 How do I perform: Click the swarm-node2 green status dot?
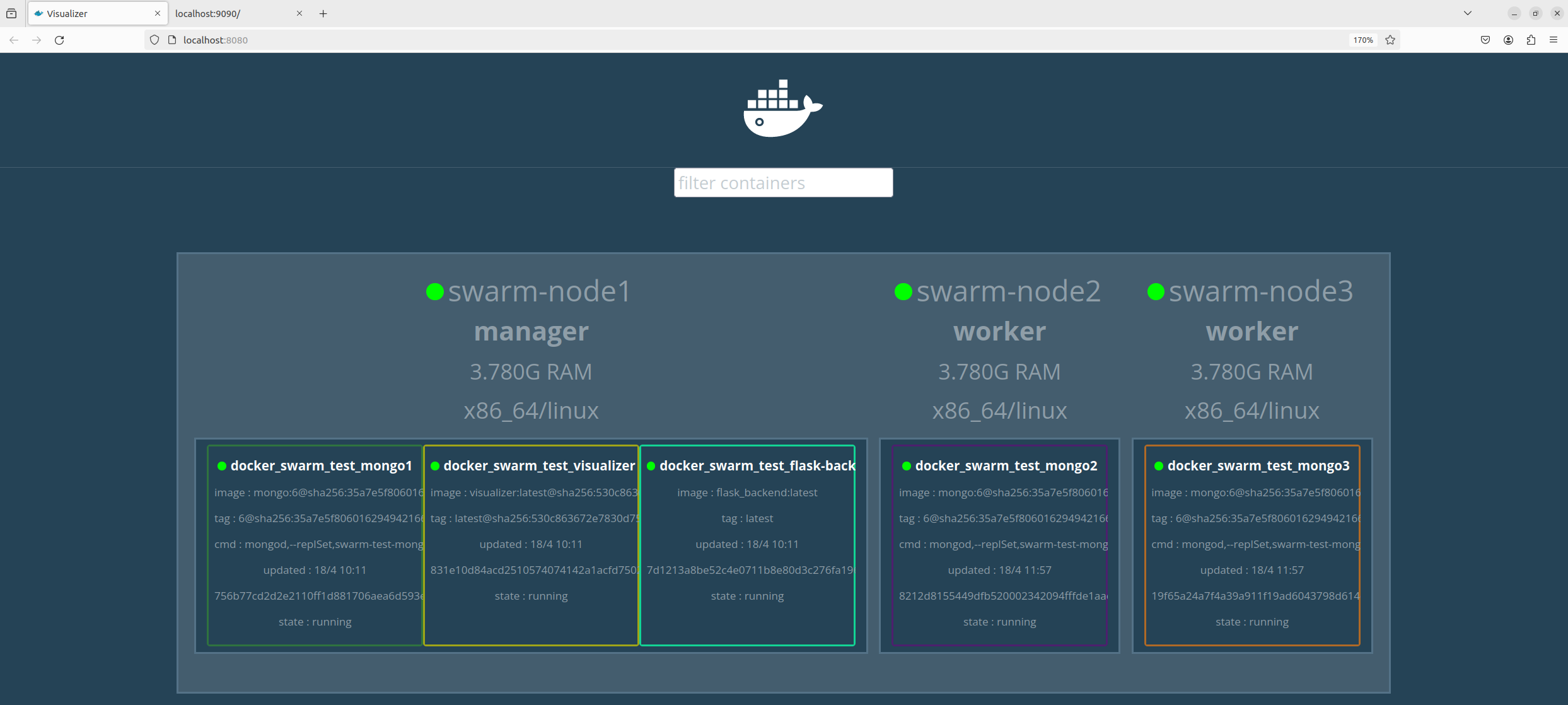click(903, 291)
